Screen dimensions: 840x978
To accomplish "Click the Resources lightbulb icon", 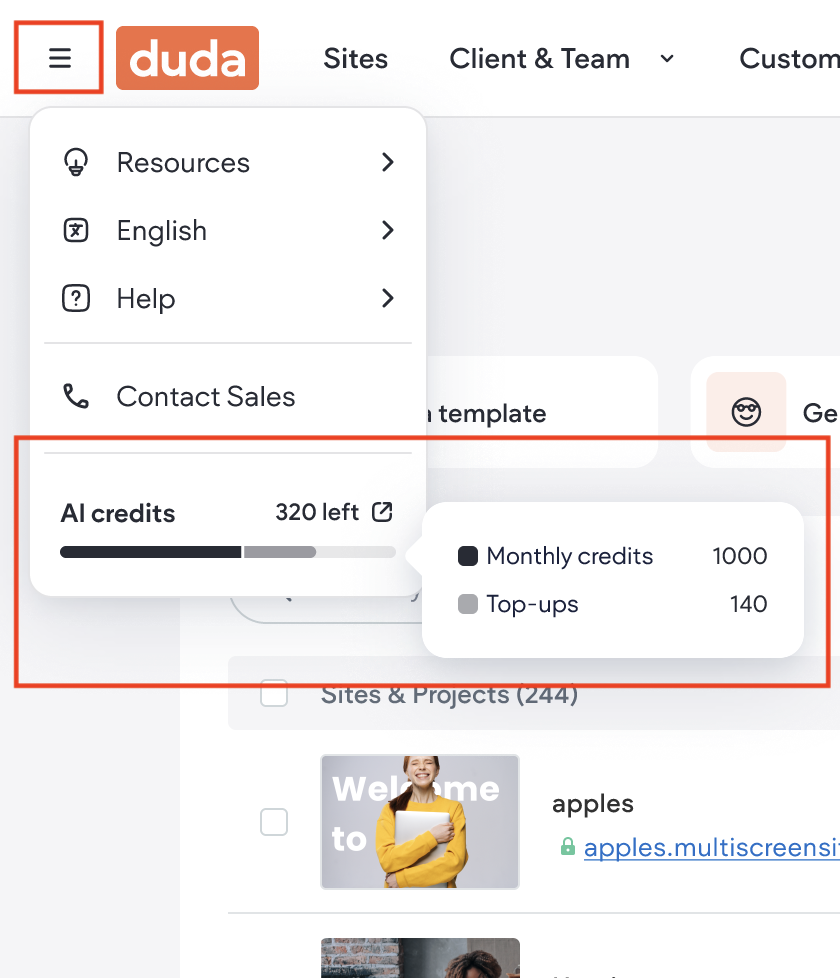I will (76, 162).
